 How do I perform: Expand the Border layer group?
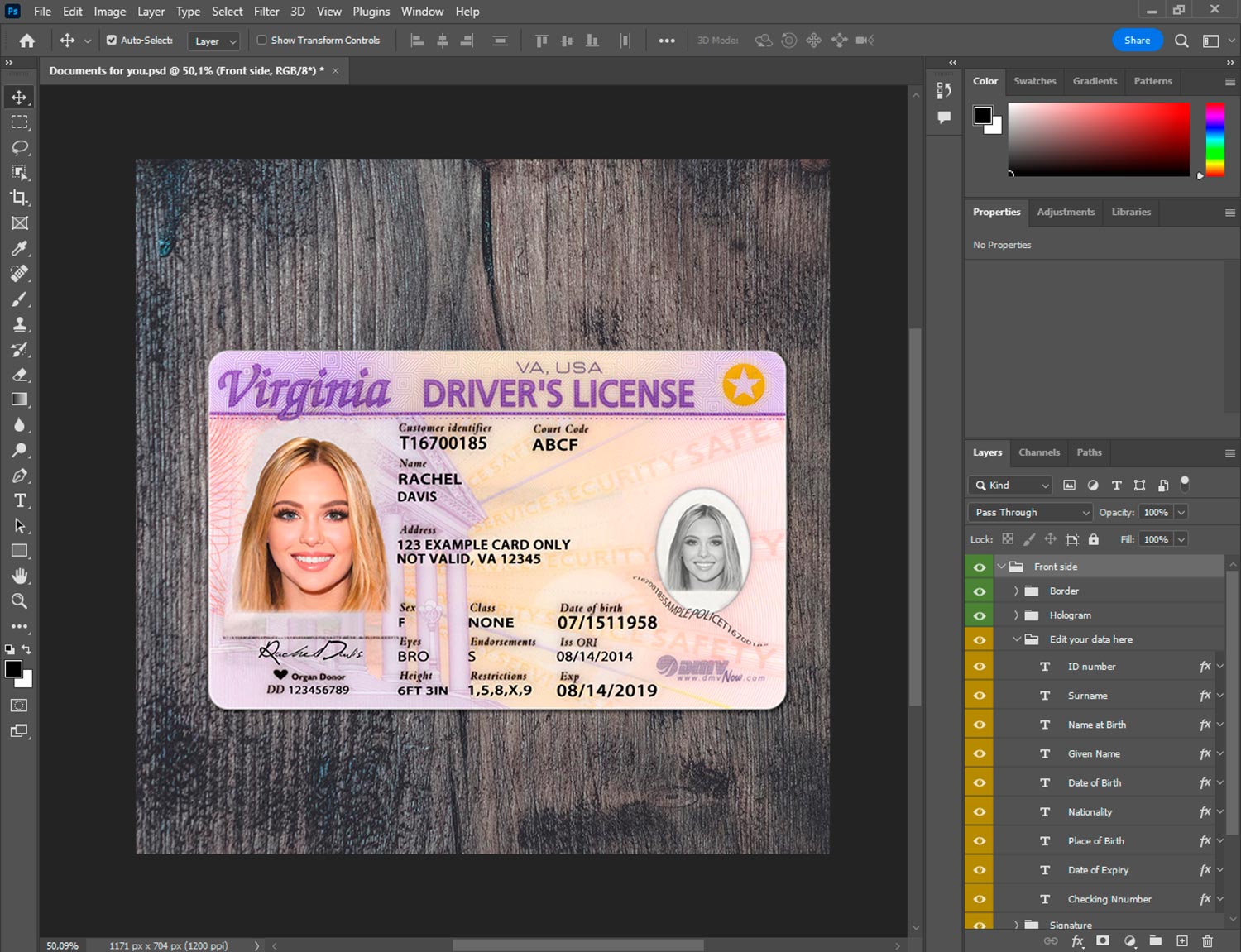(1016, 591)
